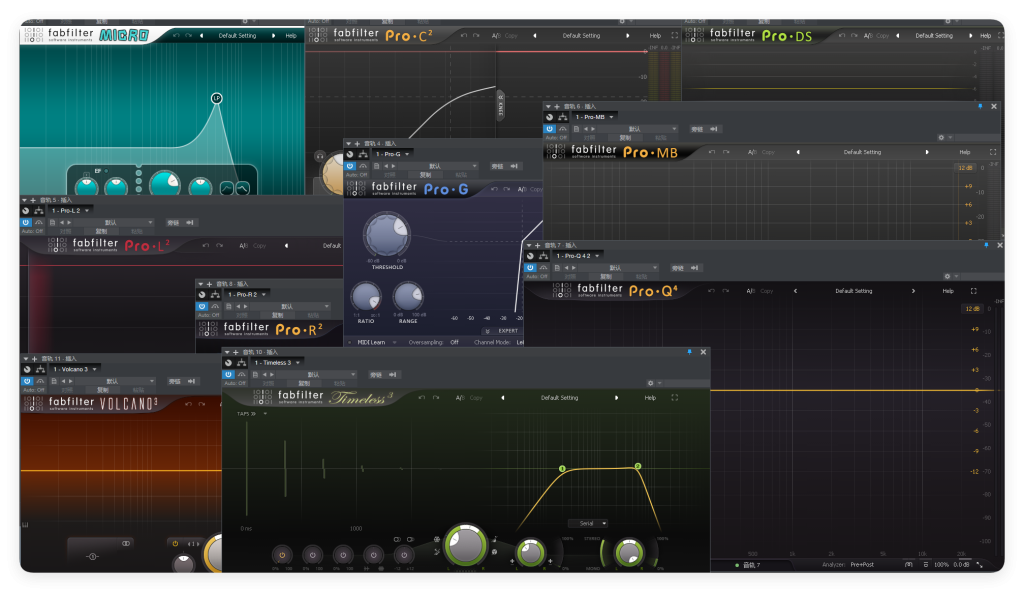This screenshot has height=592, width=1024.
Task: Click the routing icon in the Pro-Q 4 window
Action: point(544,256)
